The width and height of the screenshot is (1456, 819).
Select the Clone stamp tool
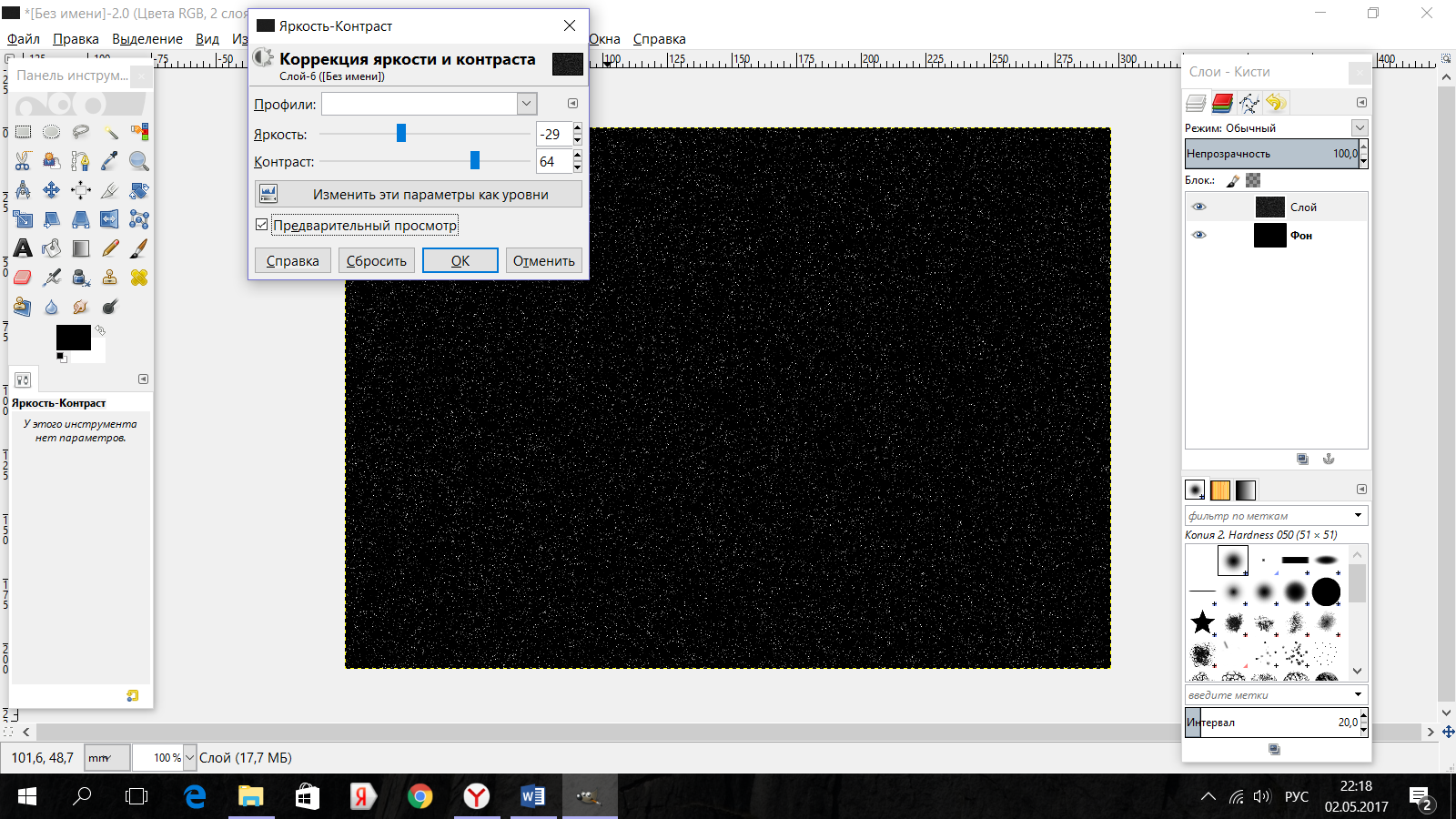click(x=110, y=278)
